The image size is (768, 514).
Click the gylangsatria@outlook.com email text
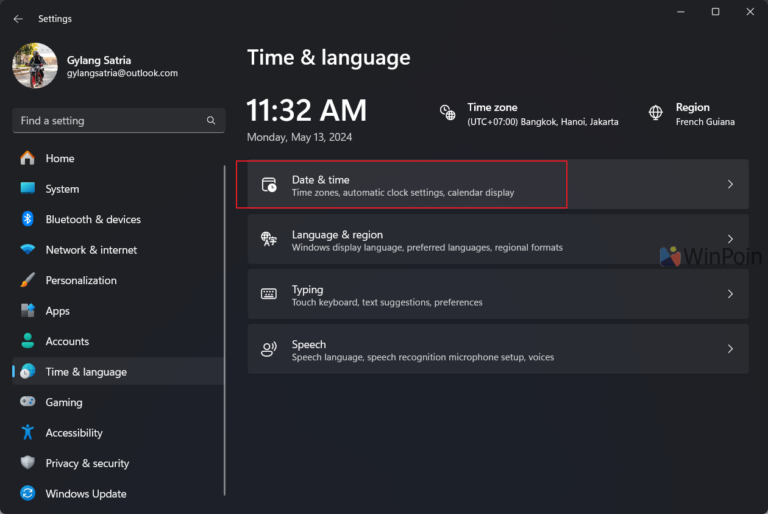click(x=122, y=73)
